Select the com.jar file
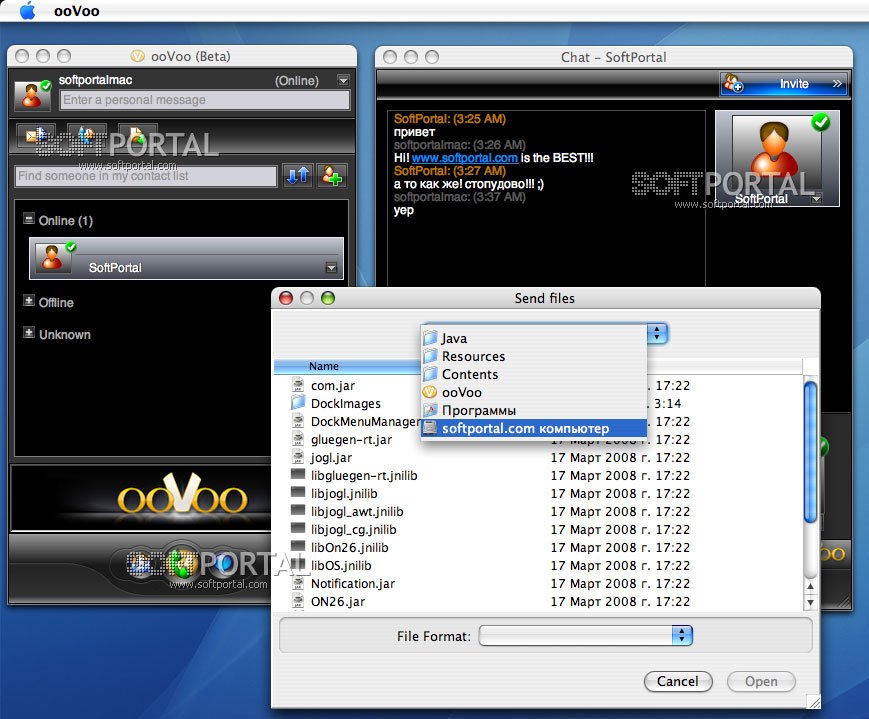 [x=333, y=385]
